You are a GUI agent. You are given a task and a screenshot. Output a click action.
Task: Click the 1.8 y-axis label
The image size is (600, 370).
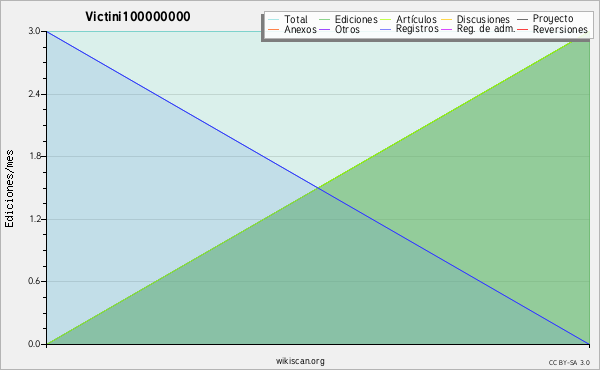click(x=34, y=156)
